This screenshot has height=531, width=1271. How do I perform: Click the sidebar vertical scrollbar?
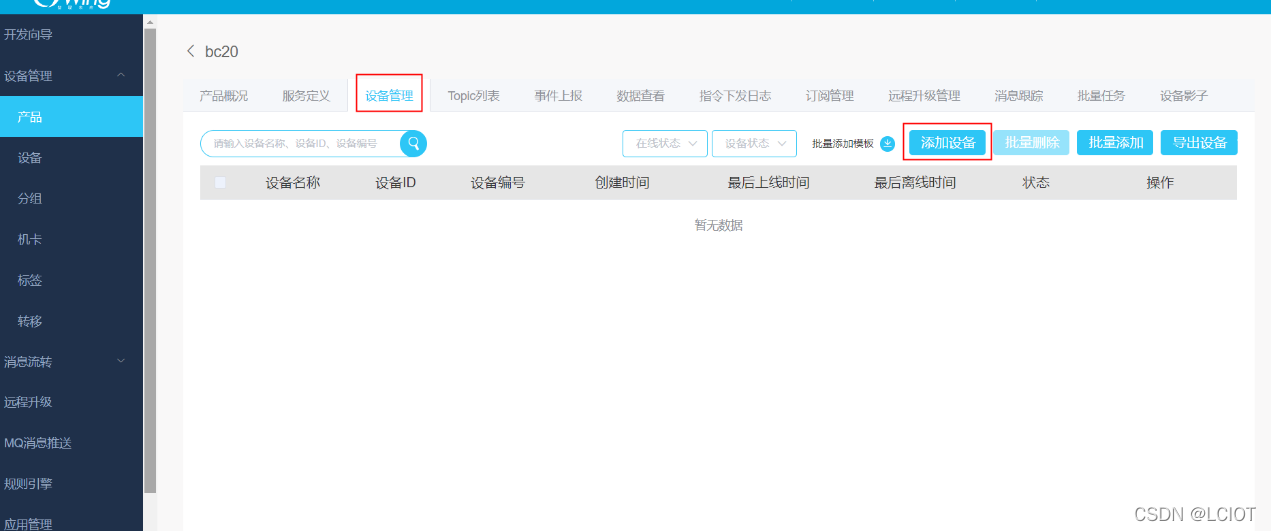[150, 260]
